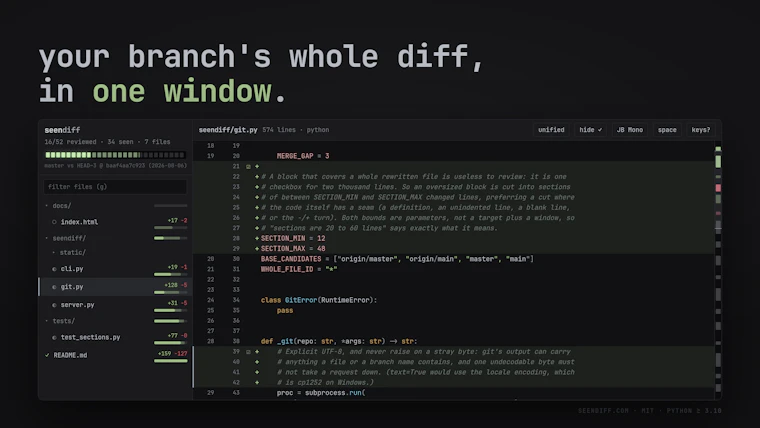Click the green checkmark beside README.md

point(47,355)
